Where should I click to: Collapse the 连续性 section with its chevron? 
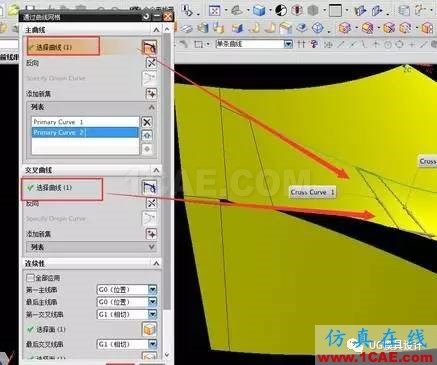pos(156,264)
